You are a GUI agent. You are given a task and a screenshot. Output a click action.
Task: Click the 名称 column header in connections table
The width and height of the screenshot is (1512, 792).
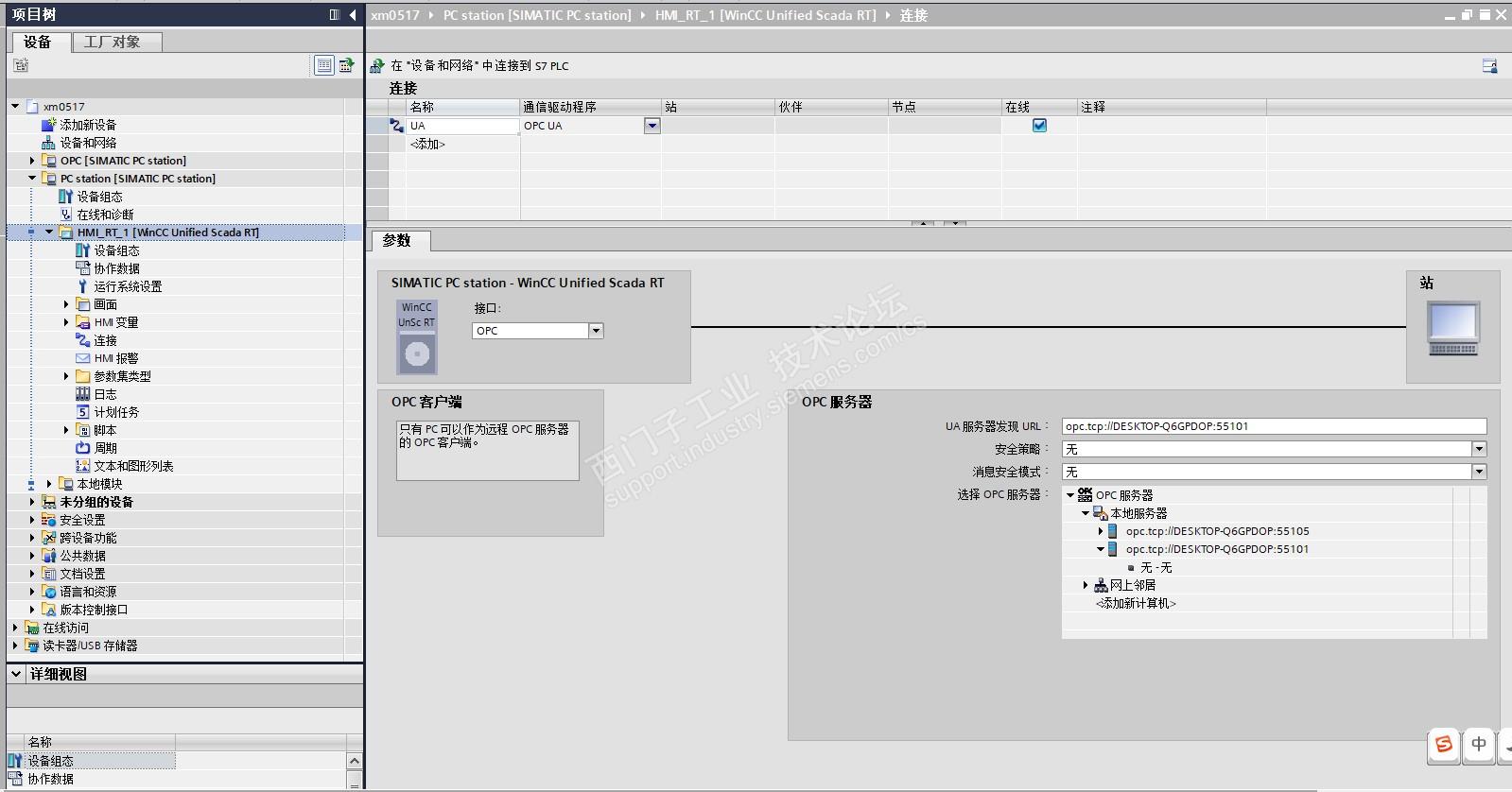pos(462,107)
